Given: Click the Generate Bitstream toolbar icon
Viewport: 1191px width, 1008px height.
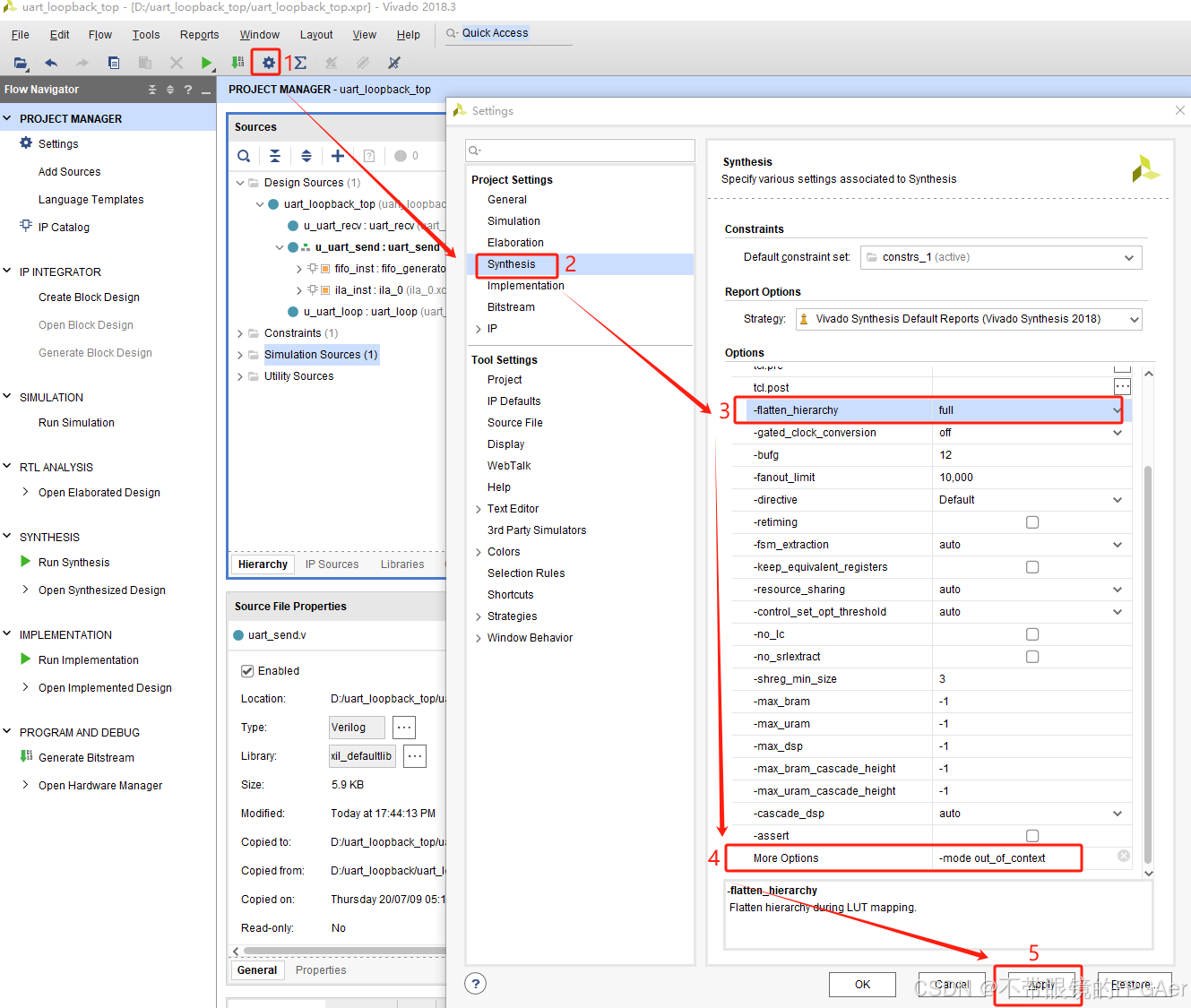Looking at the screenshot, I should coord(237,63).
